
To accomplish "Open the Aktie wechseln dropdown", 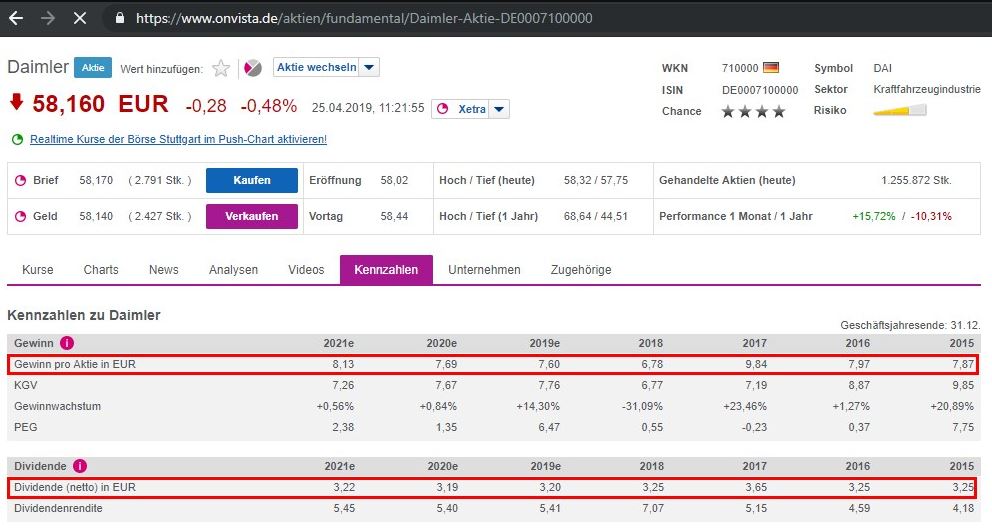I will pos(326,67).
